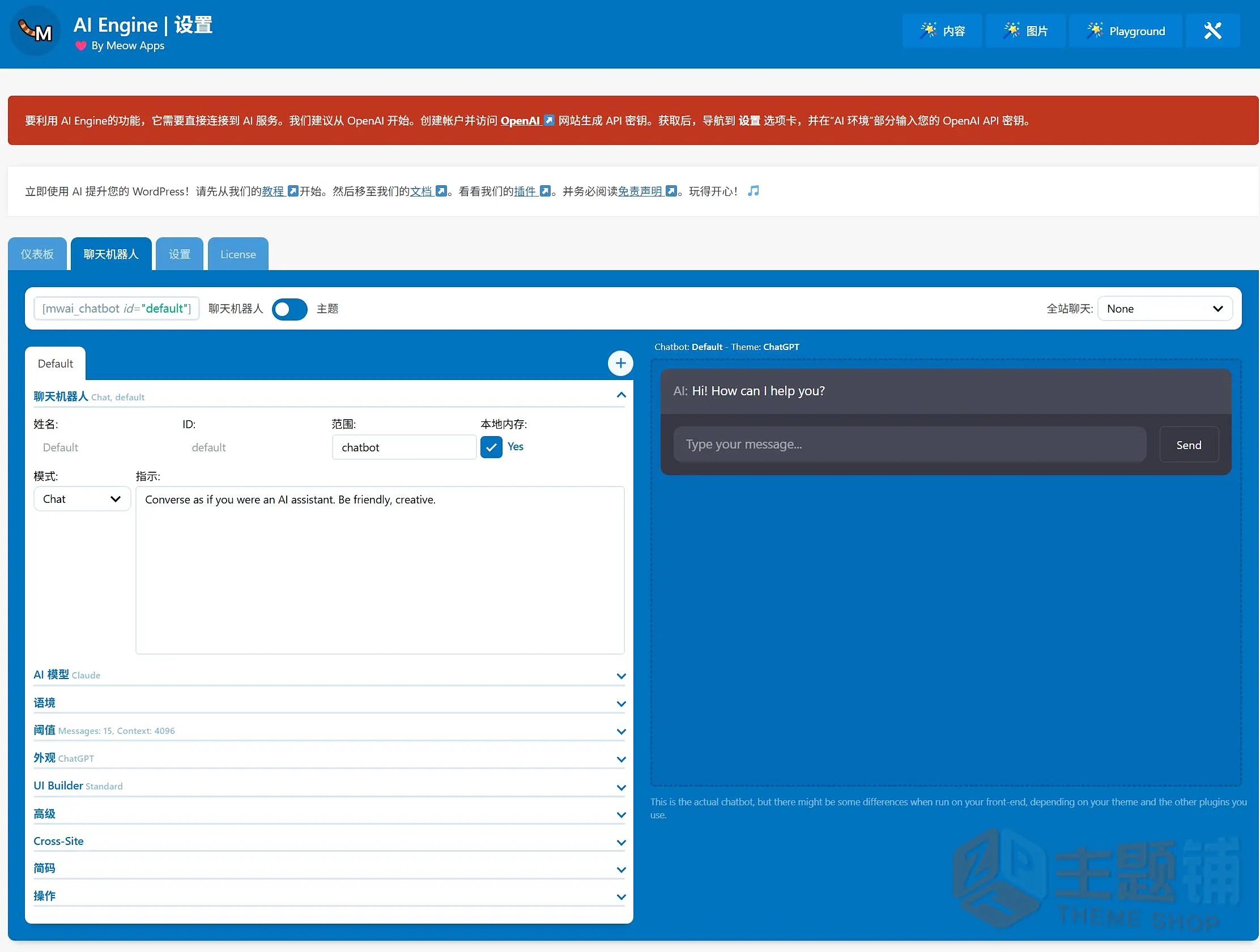The width and height of the screenshot is (1260, 952).
Task: Expand the 外观 ChatGPT section
Action: pyautogui.click(x=329, y=758)
